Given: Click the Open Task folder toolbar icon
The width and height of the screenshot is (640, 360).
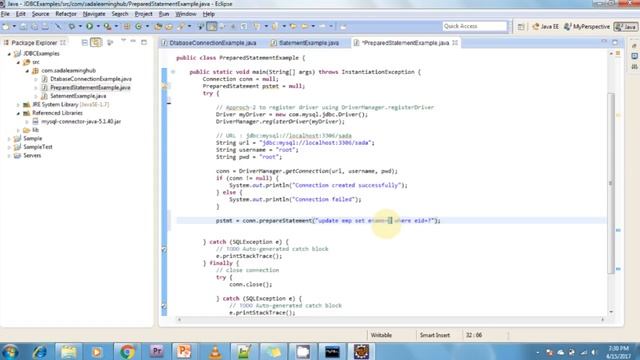Looking at the screenshot, I should click(x=169, y=26).
